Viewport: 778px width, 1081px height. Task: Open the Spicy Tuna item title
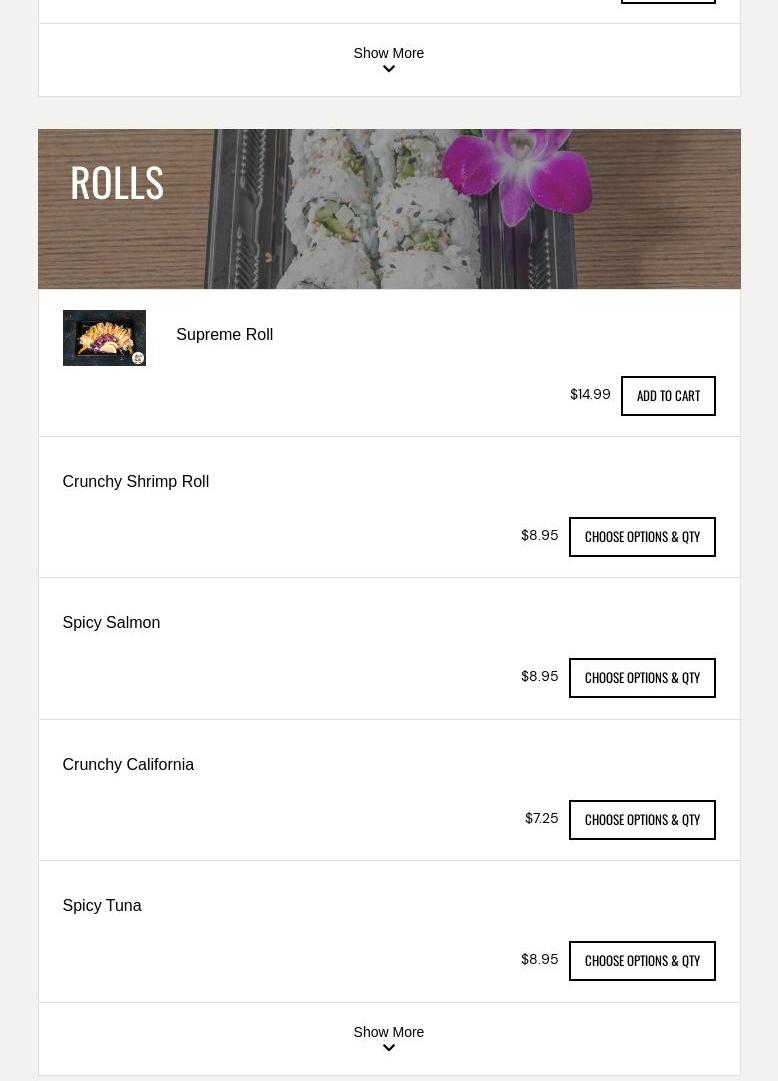[102, 905]
